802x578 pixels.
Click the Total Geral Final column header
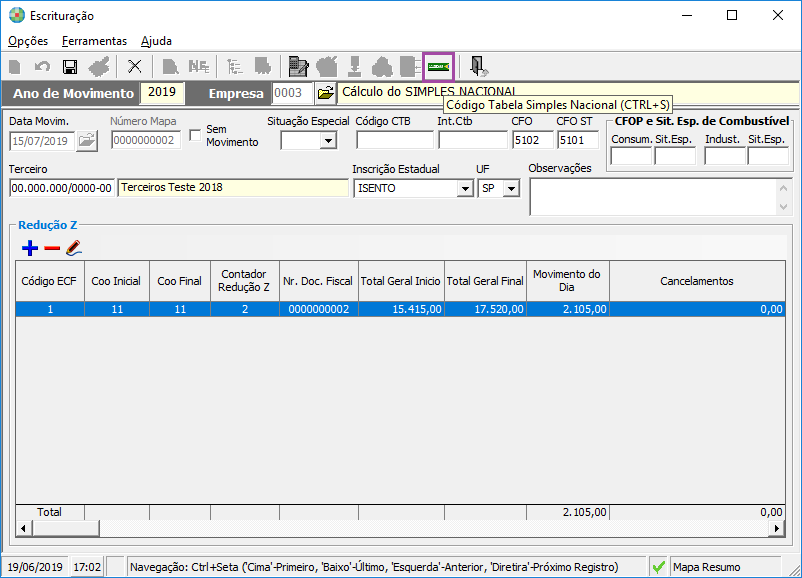coord(485,281)
